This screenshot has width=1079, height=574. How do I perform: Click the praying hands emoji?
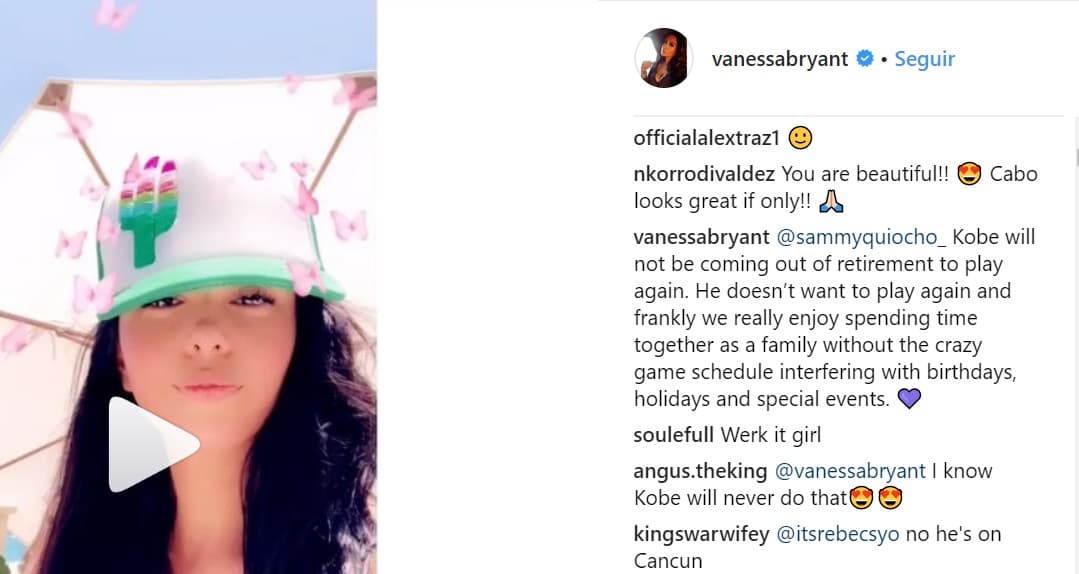pyautogui.click(x=832, y=201)
